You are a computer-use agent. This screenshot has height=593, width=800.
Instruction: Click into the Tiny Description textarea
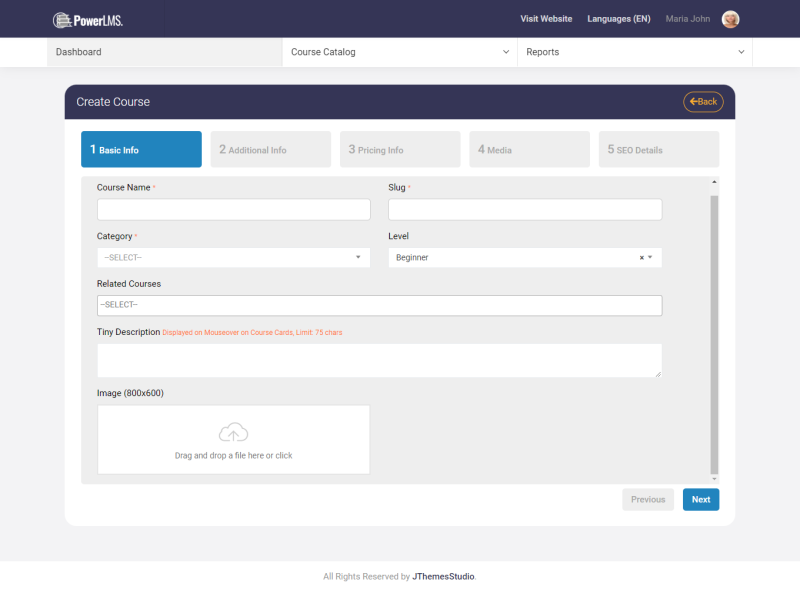pos(380,360)
